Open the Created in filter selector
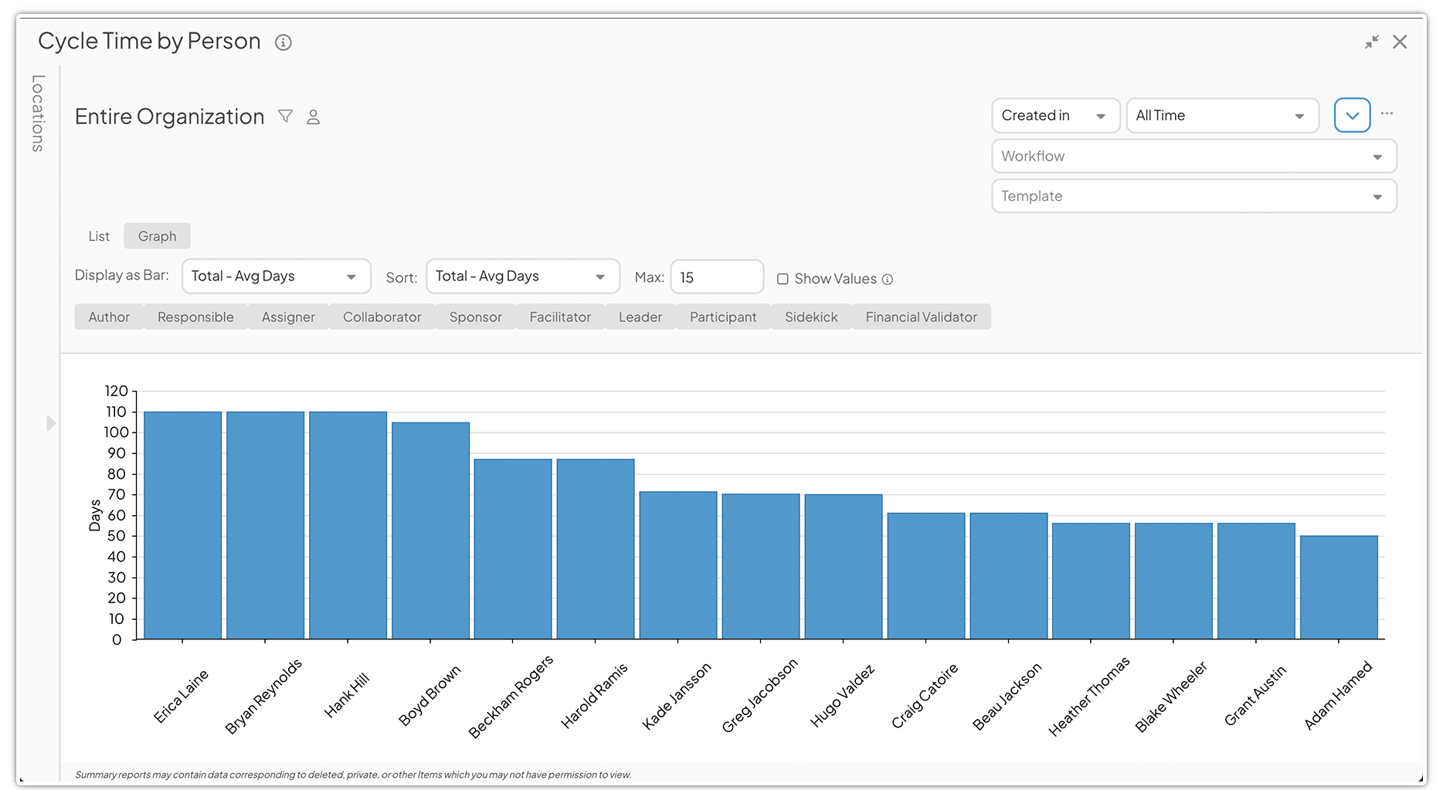 pos(1056,115)
